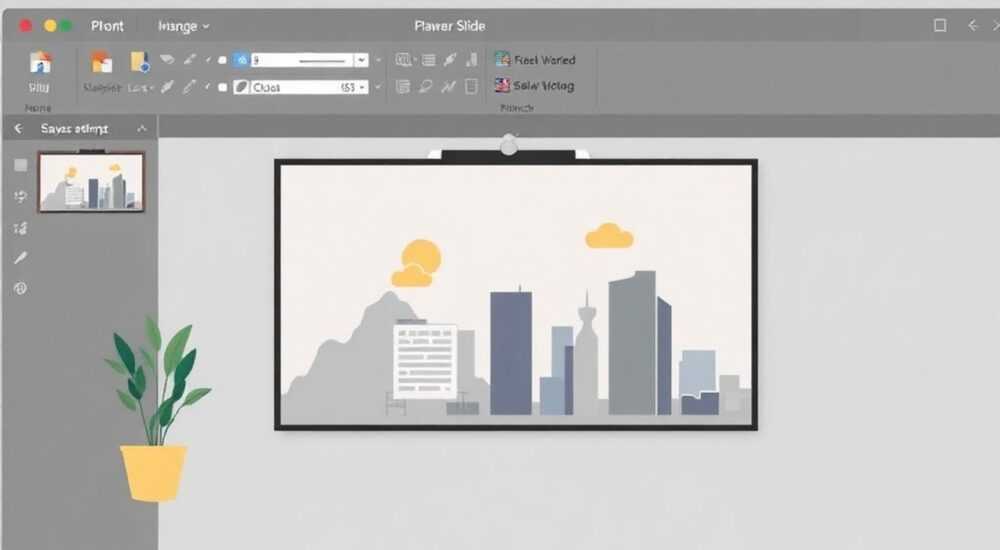
Task: Select the yellow sun shape on the slide
Action: point(421,258)
